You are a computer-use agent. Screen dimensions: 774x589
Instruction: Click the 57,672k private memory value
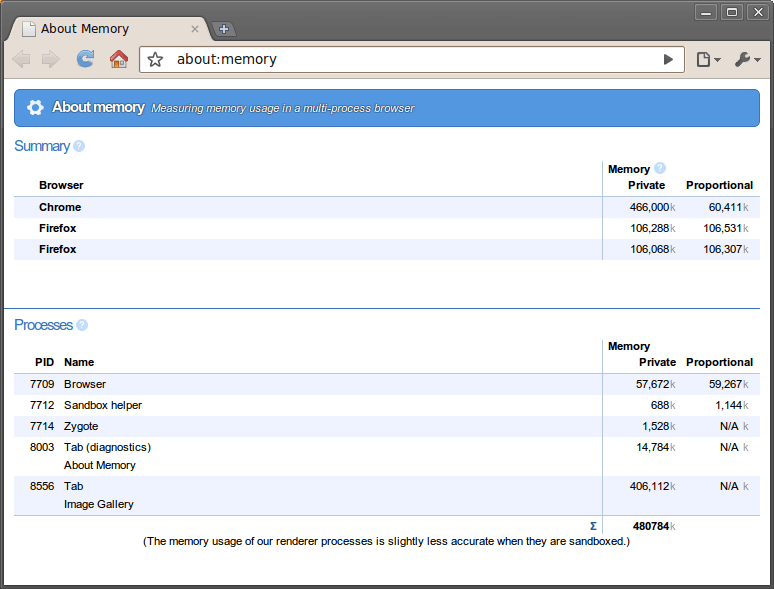pyautogui.click(x=656, y=384)
